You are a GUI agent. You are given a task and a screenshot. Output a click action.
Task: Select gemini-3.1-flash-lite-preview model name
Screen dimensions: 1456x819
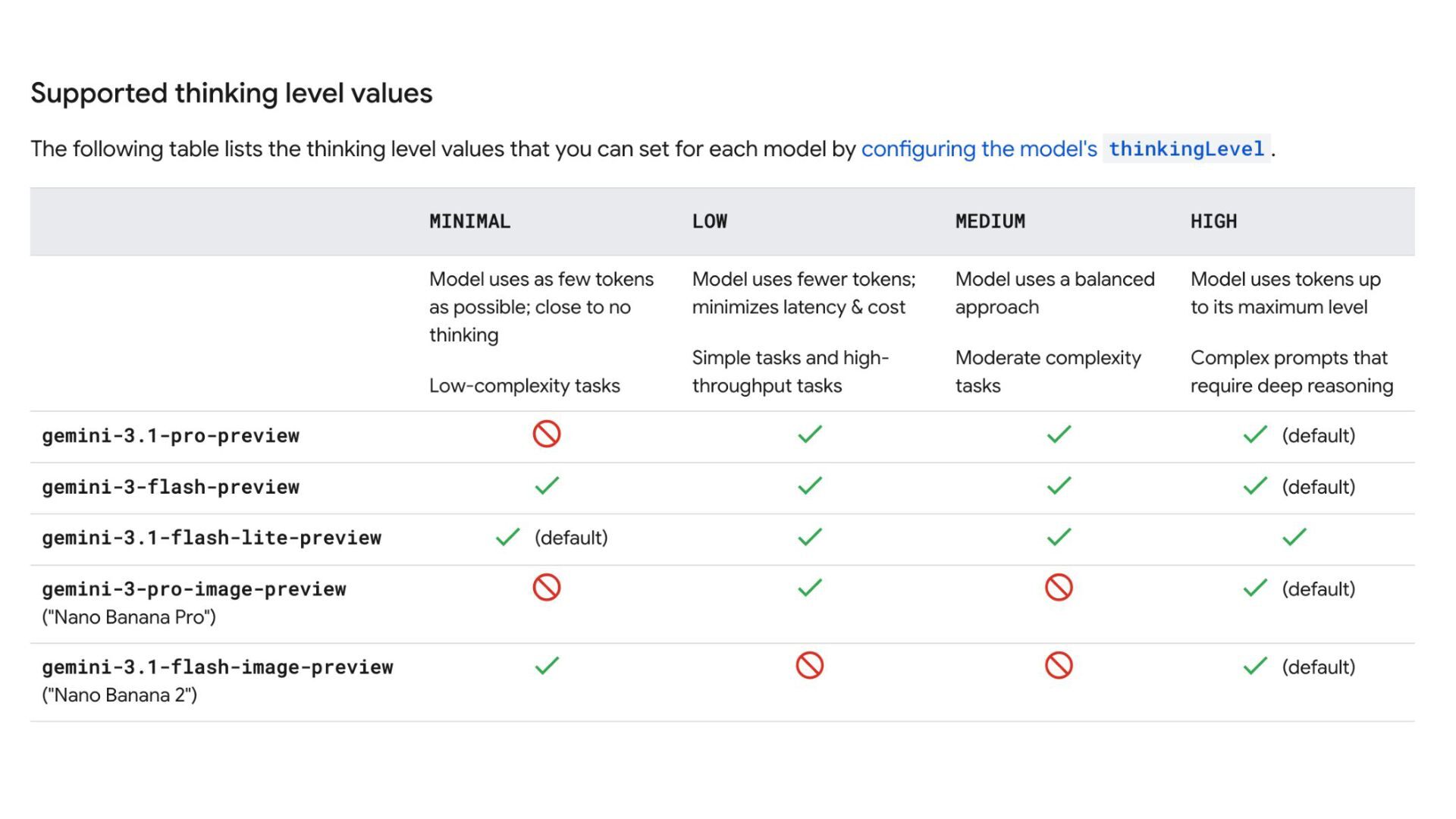(x=212, y=538)
